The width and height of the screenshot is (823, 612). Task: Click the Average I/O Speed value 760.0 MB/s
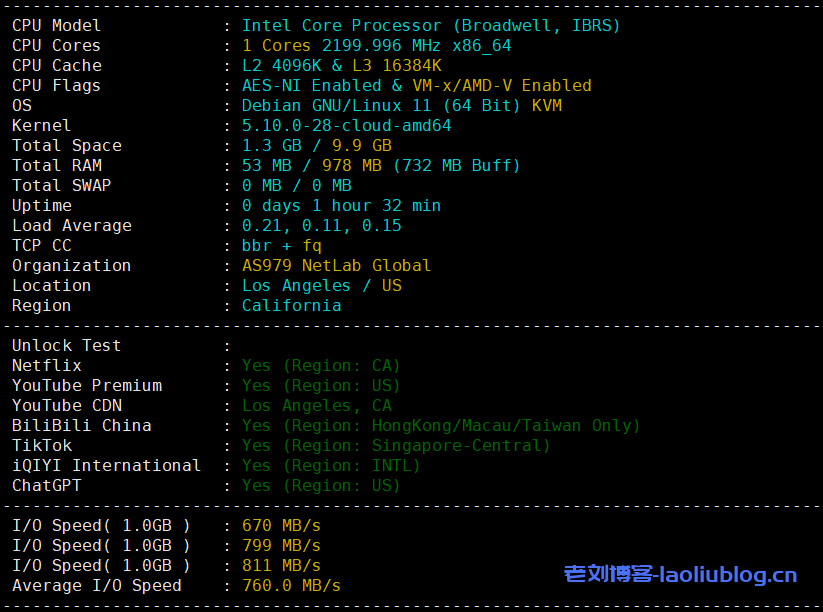(x=291, y=586)
